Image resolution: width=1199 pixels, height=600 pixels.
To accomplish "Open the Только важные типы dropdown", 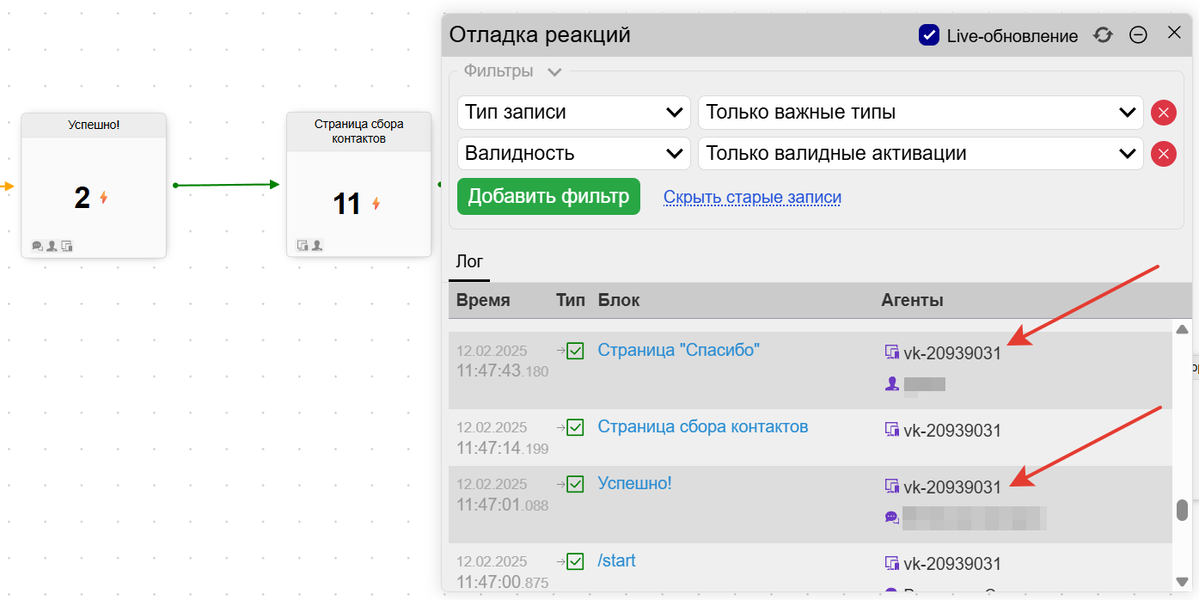I will pos(919,112).
